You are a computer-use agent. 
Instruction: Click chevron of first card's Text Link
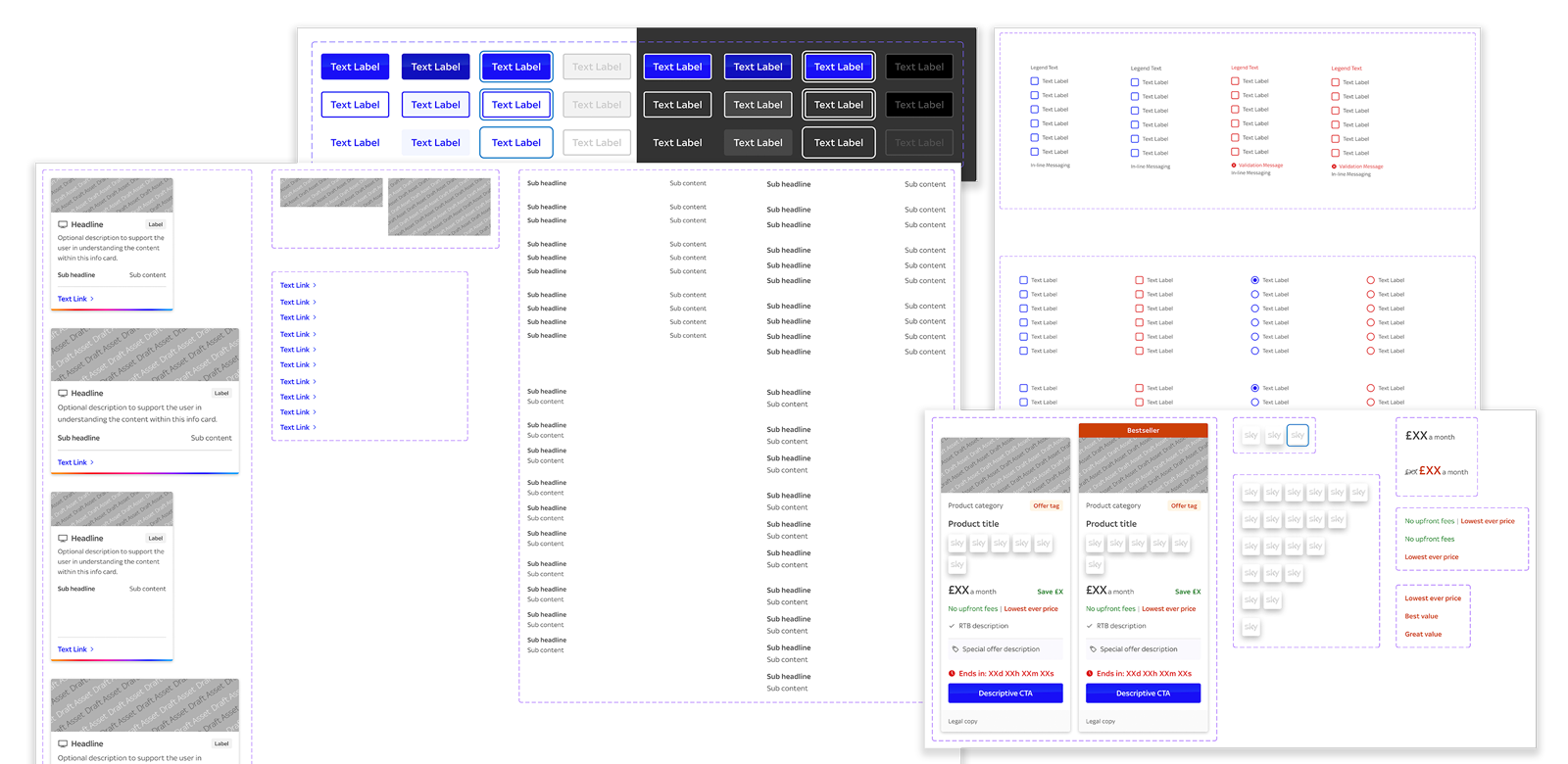coord(92,299)
